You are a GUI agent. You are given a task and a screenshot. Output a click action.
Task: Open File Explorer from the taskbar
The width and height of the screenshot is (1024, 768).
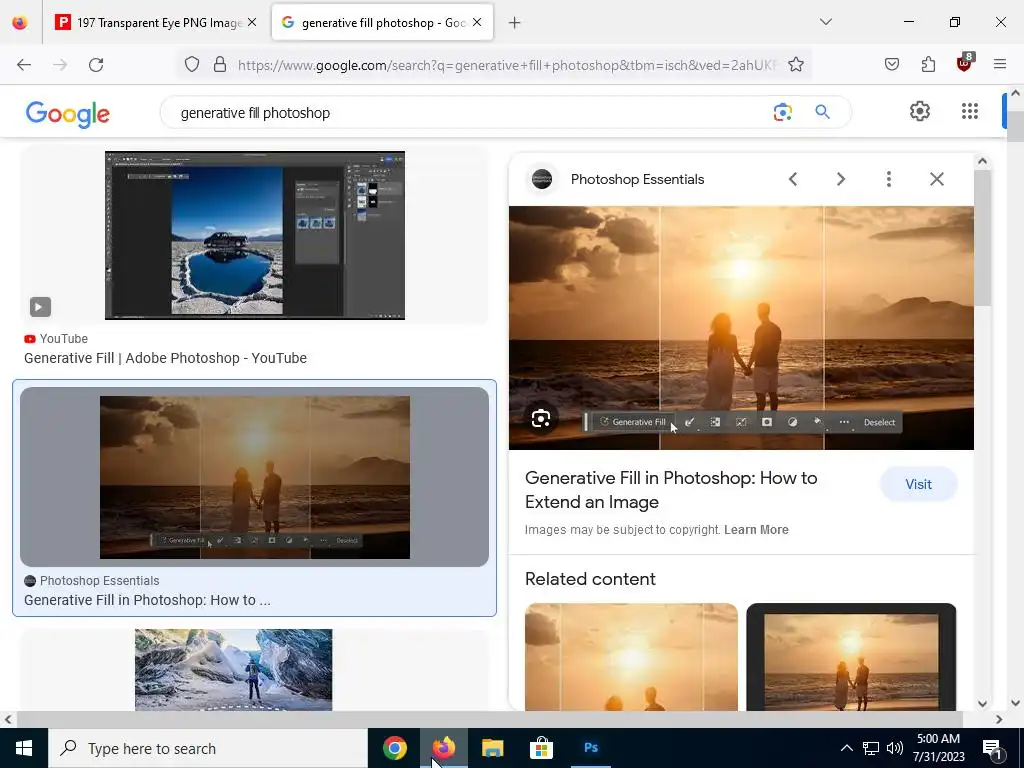[492, 748]
